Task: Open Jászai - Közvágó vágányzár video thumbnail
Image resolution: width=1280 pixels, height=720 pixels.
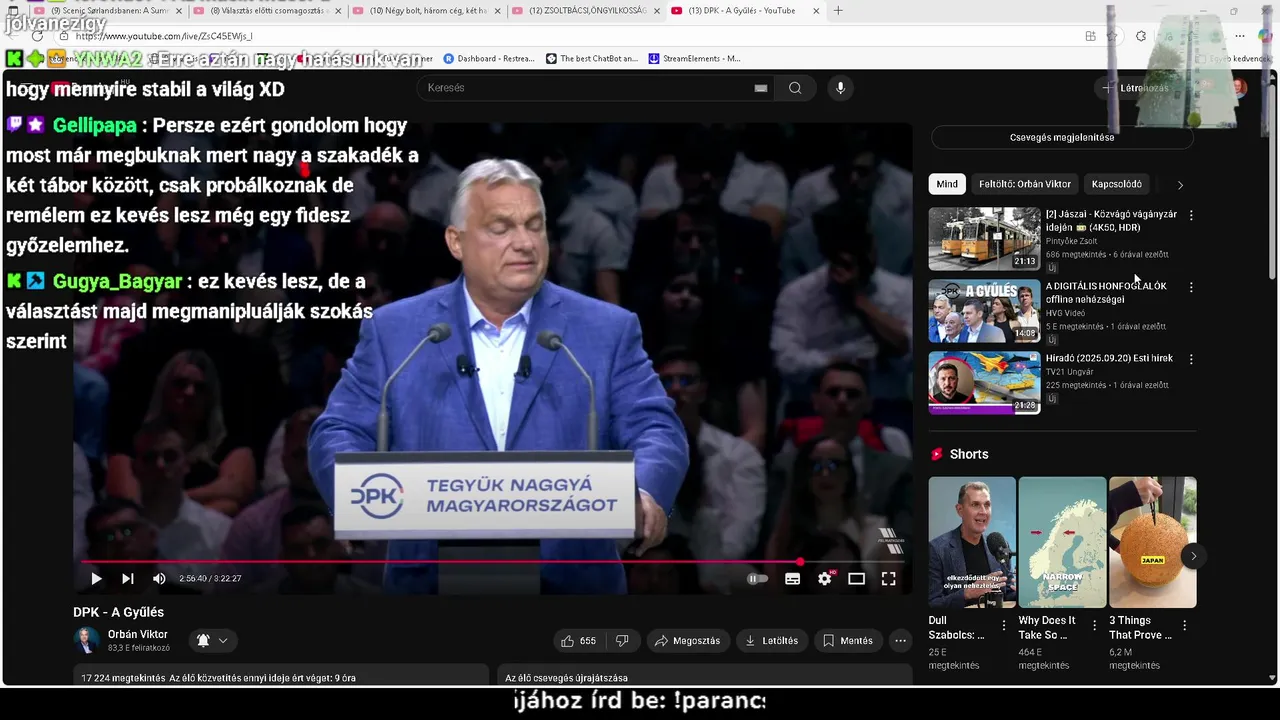Action: tap(984, 239)
